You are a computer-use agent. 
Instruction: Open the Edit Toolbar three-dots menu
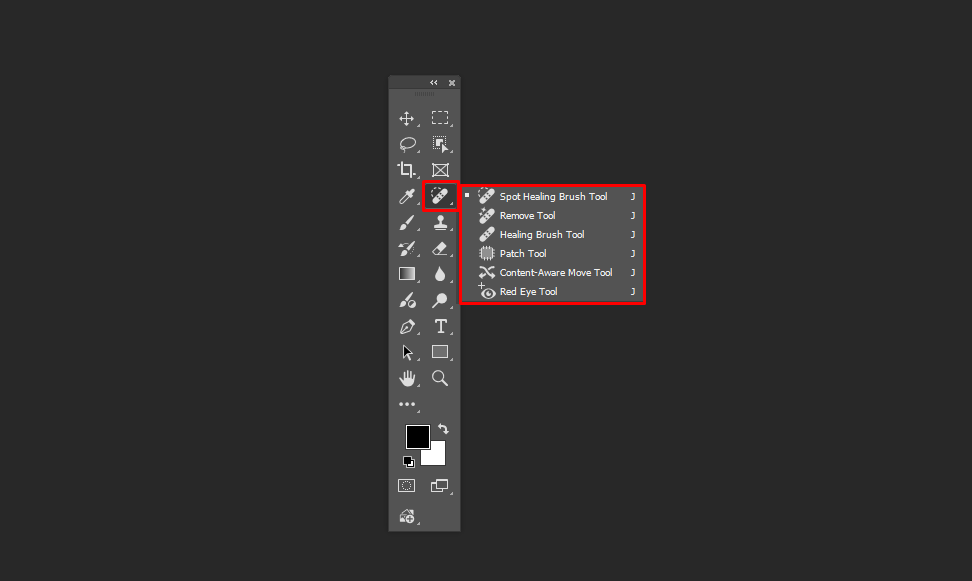tap(407, 404)
